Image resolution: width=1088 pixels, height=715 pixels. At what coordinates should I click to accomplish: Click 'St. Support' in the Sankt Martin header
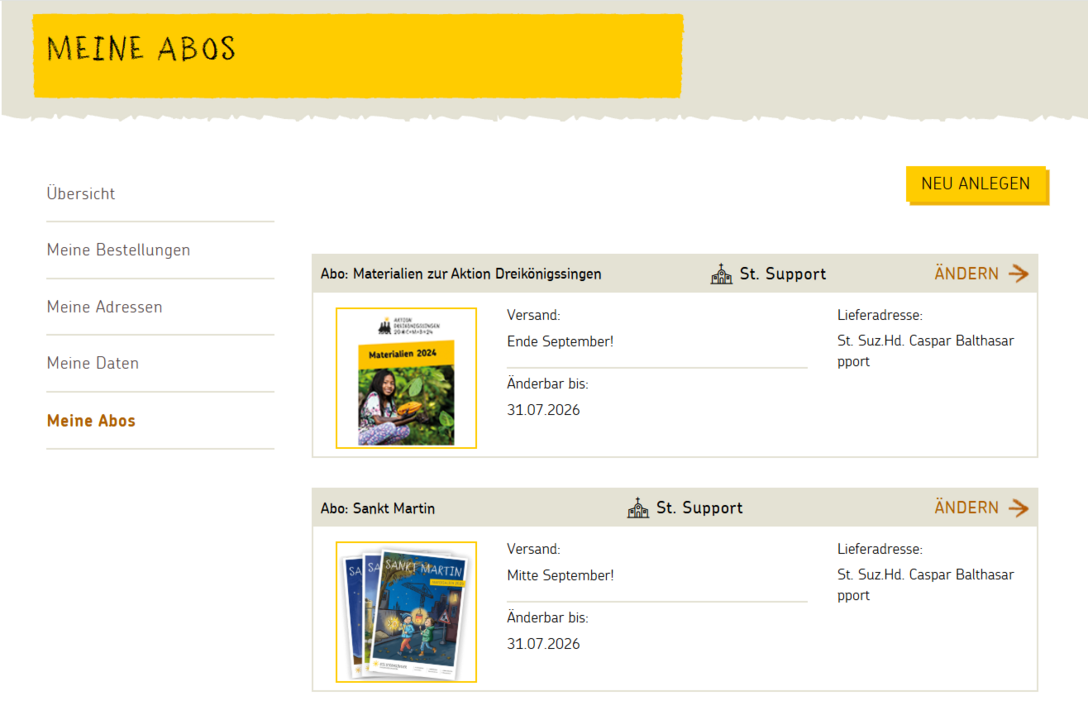tap(699, 508)
